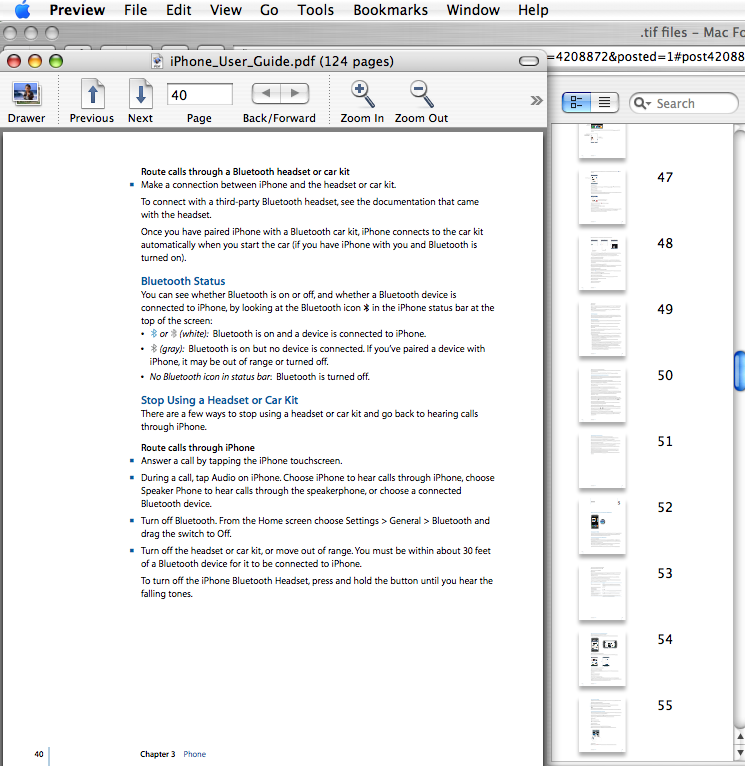Open the Bookmarks menu

[x=390, y=10]
